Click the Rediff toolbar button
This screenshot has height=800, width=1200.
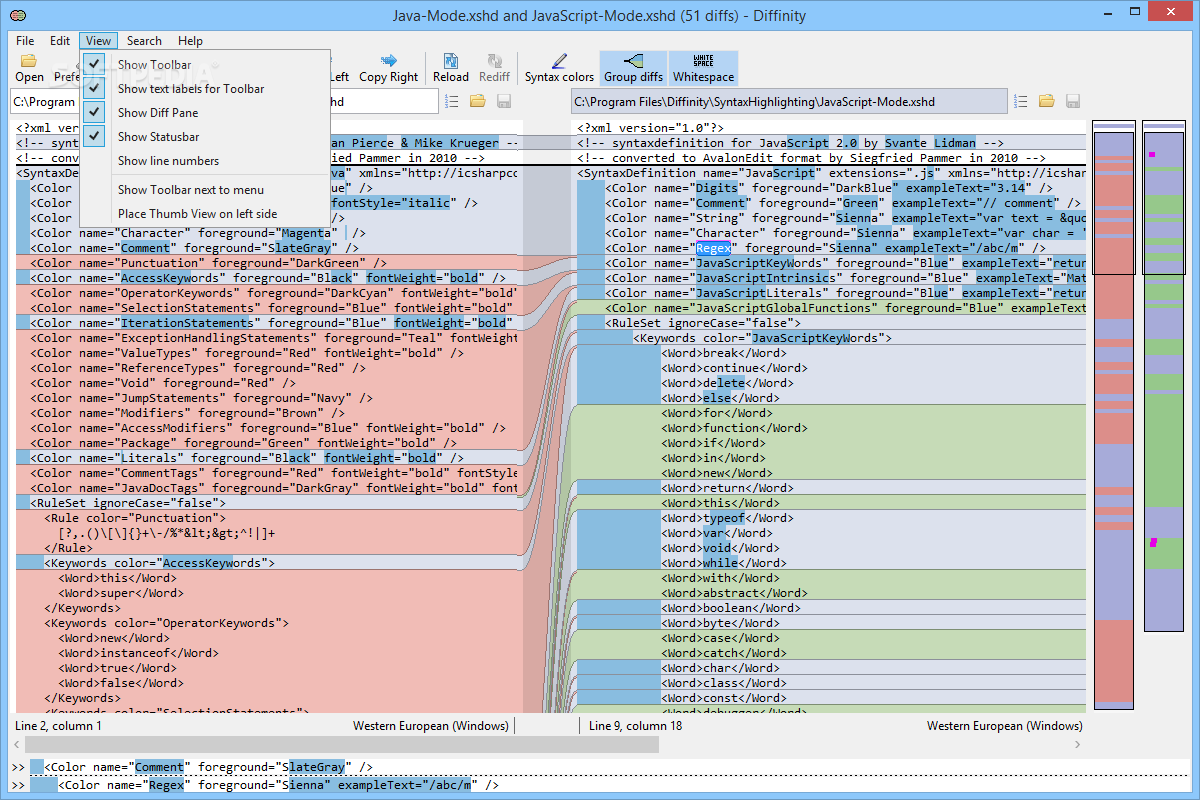tap(494, 68)
